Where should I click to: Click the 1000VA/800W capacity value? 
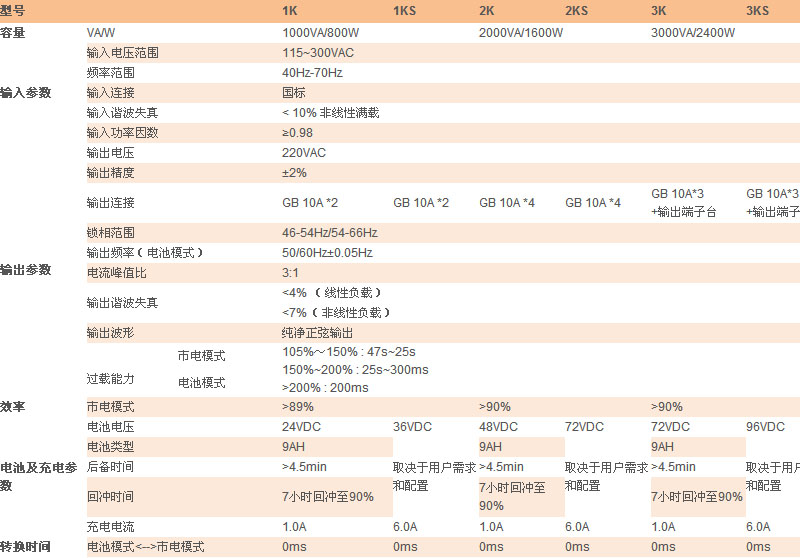324,32
